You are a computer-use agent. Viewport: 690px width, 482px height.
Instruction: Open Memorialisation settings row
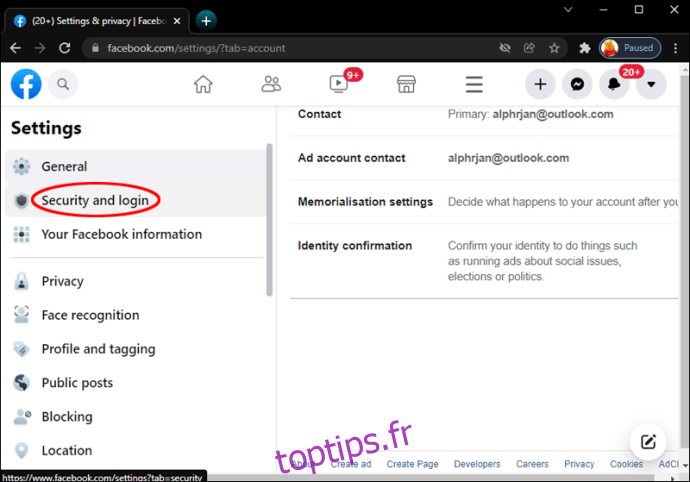pos(484,202)
